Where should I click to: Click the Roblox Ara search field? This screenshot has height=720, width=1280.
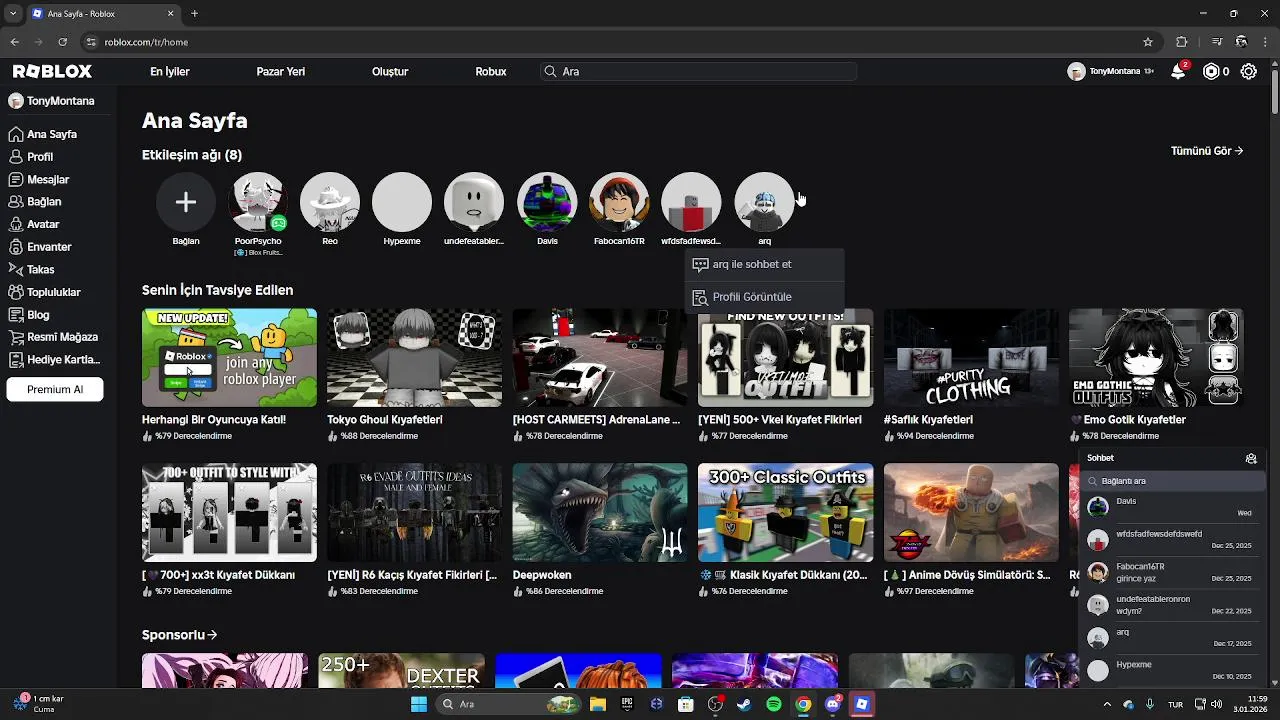click(698, 72)
